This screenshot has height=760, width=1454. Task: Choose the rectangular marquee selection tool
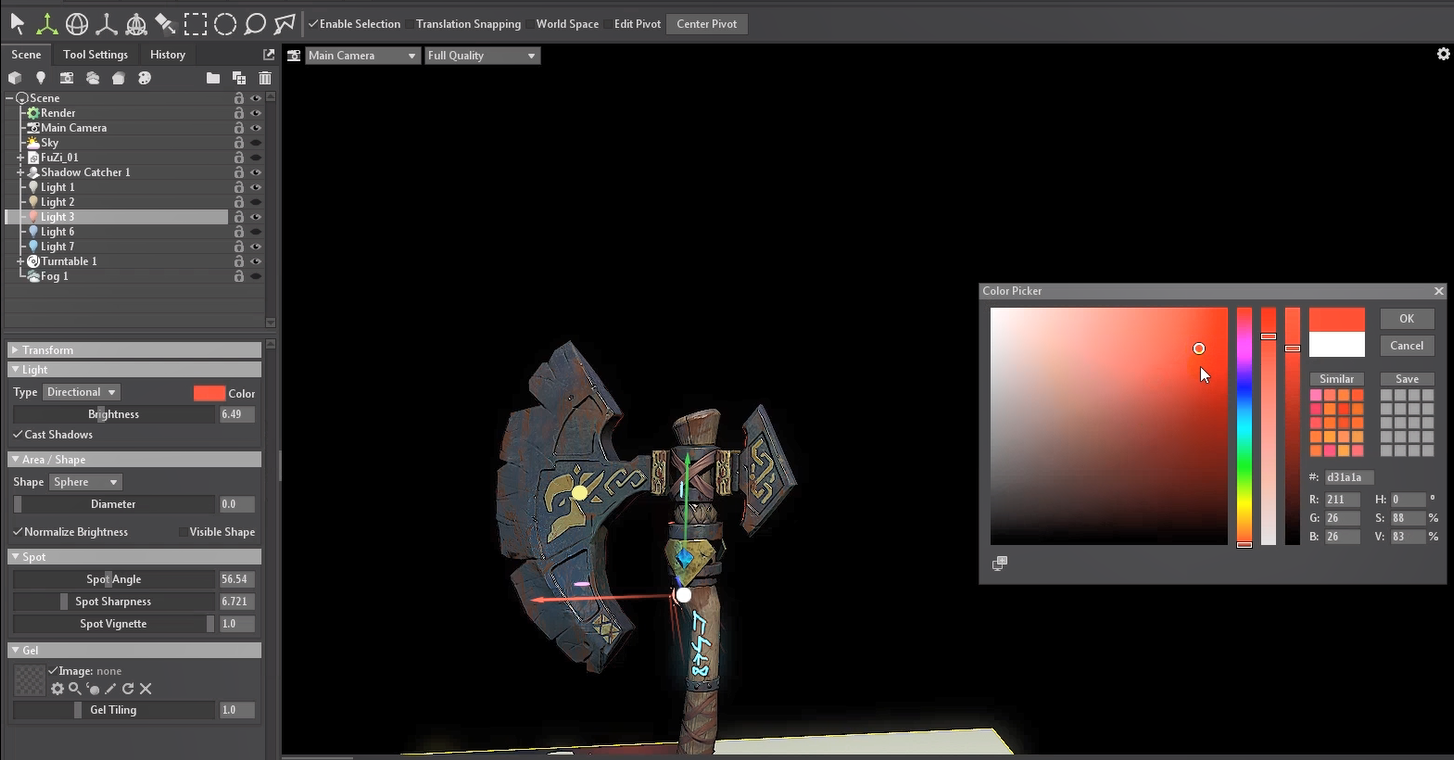pyautogui.click(x=195, y=23)
